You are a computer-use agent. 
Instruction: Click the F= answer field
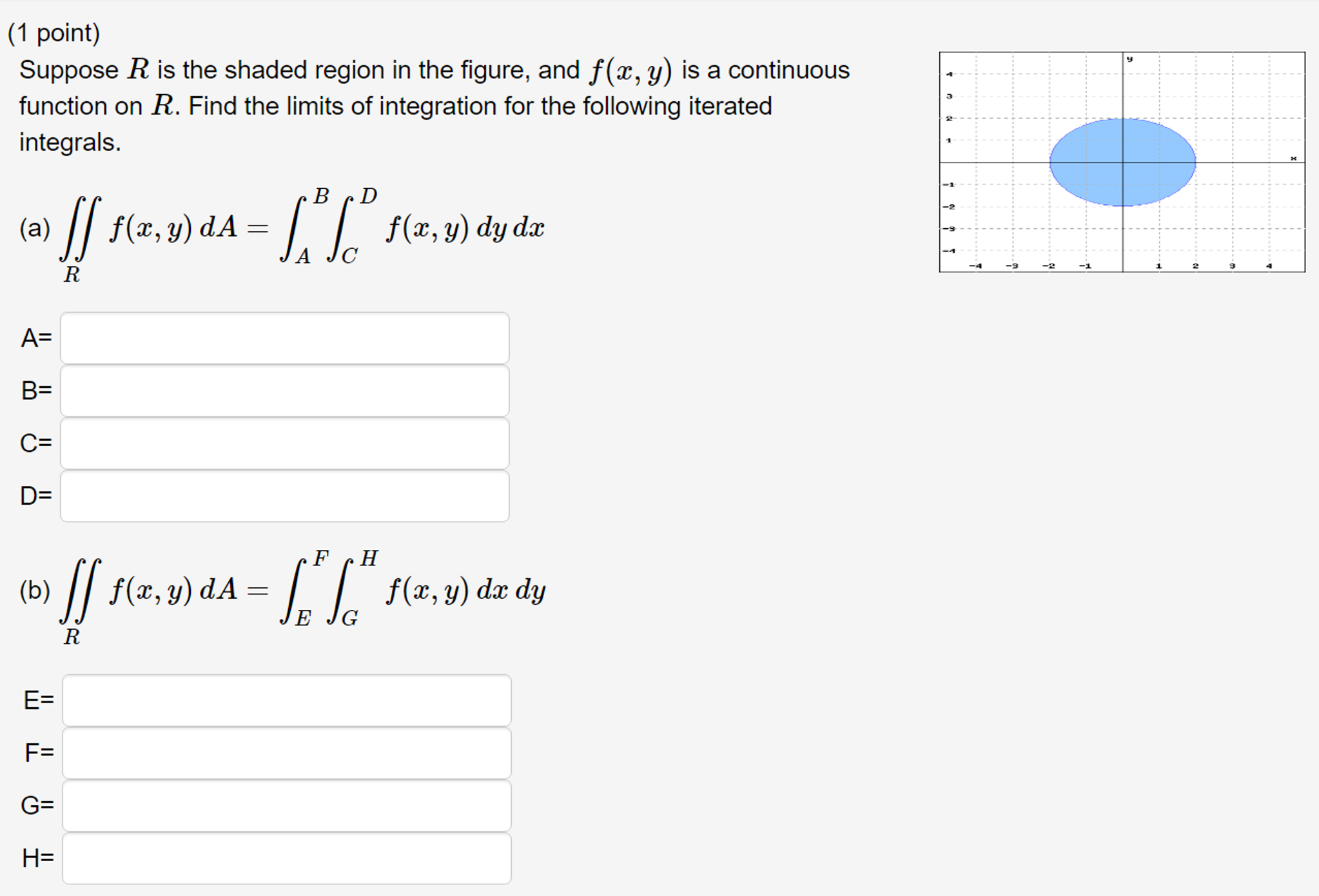click(x=284, y=753)
